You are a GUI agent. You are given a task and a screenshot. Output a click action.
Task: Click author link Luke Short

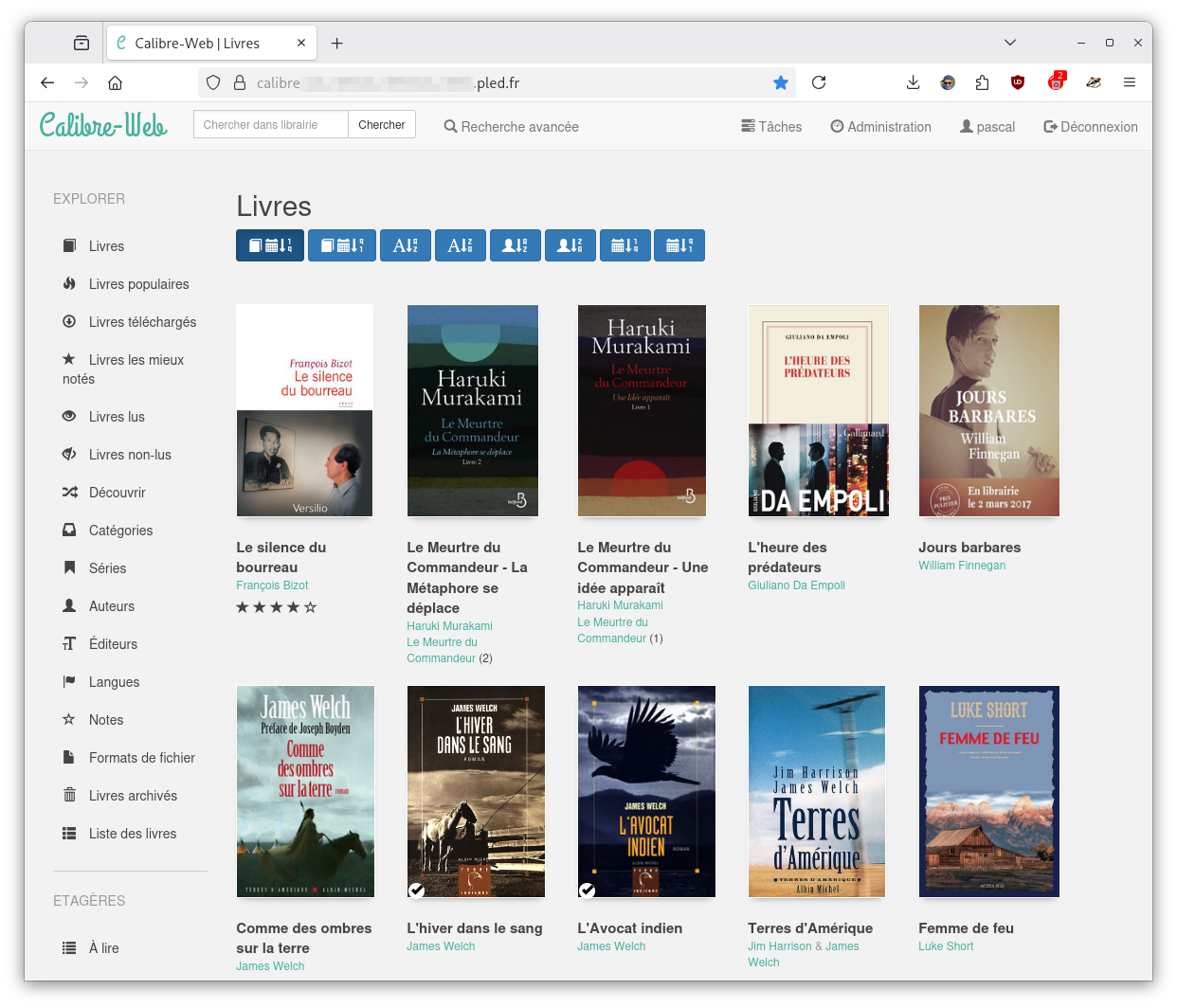(946, 946)
